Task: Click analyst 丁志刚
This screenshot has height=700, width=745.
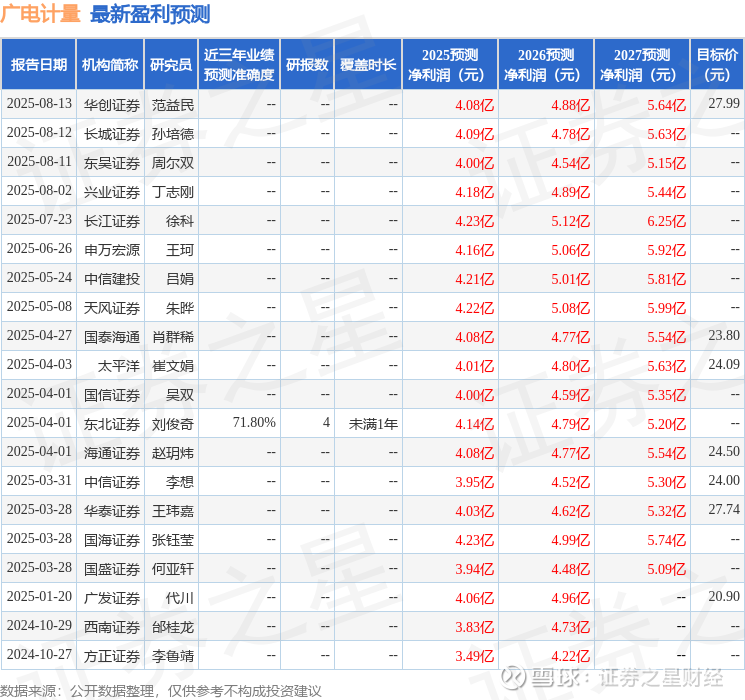Action: pos(172,192)
